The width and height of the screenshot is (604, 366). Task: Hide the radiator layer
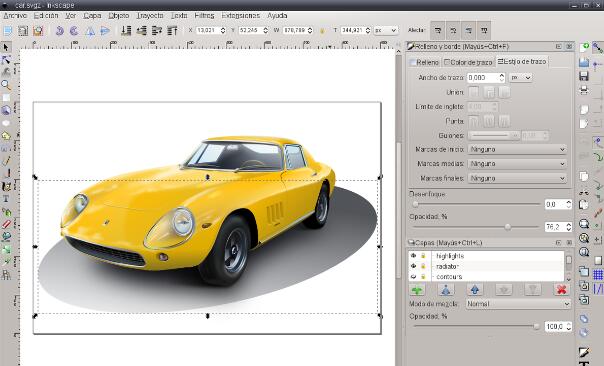coord(414,266)
